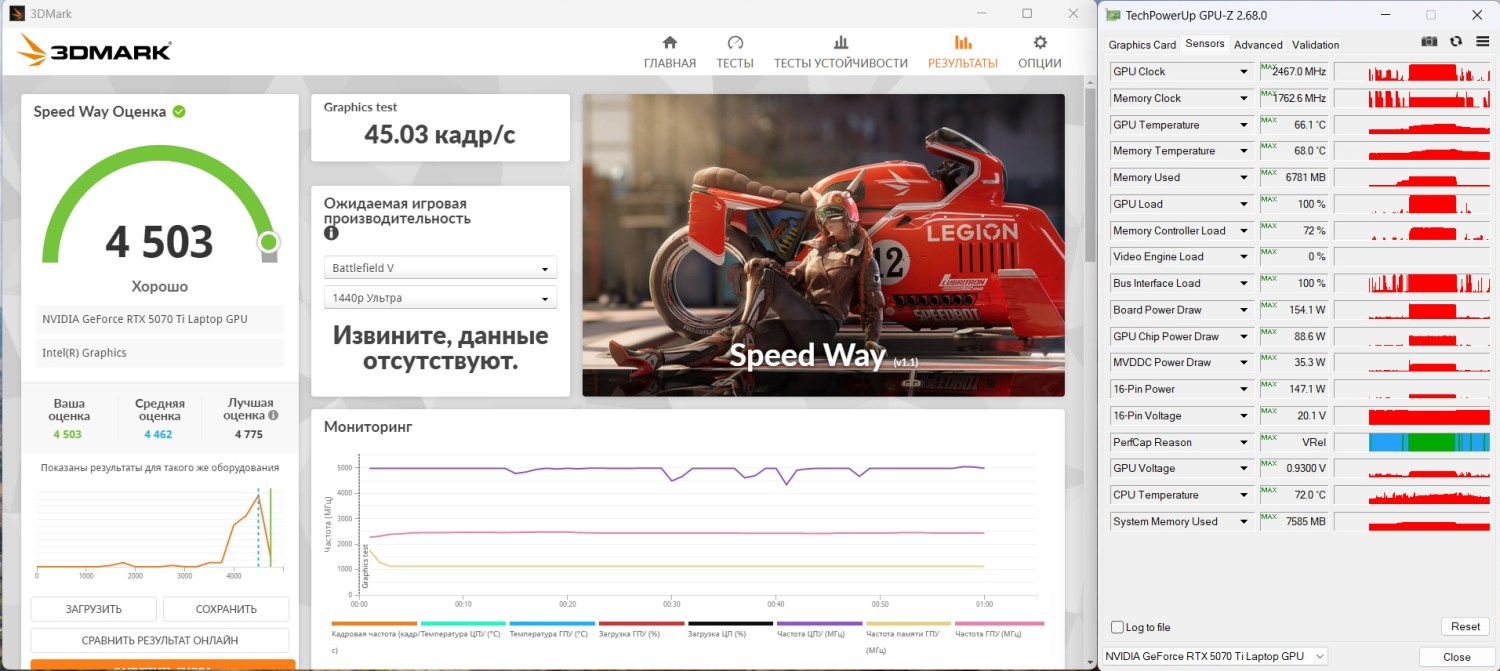Click the System Memory Used value 7585 MB

click(1306, 522)
